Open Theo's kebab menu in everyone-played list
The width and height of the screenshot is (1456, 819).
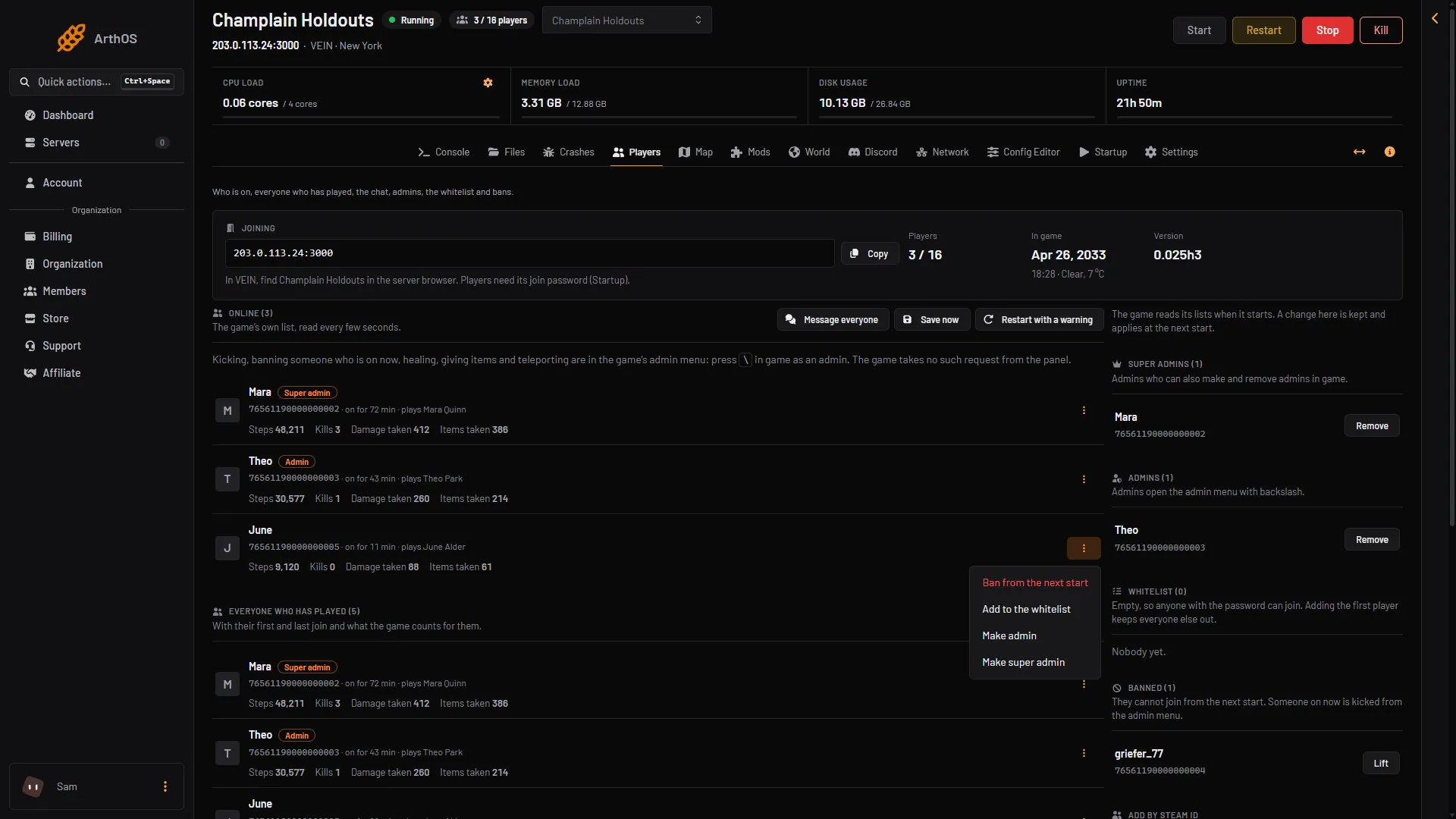coord(1084,753)
